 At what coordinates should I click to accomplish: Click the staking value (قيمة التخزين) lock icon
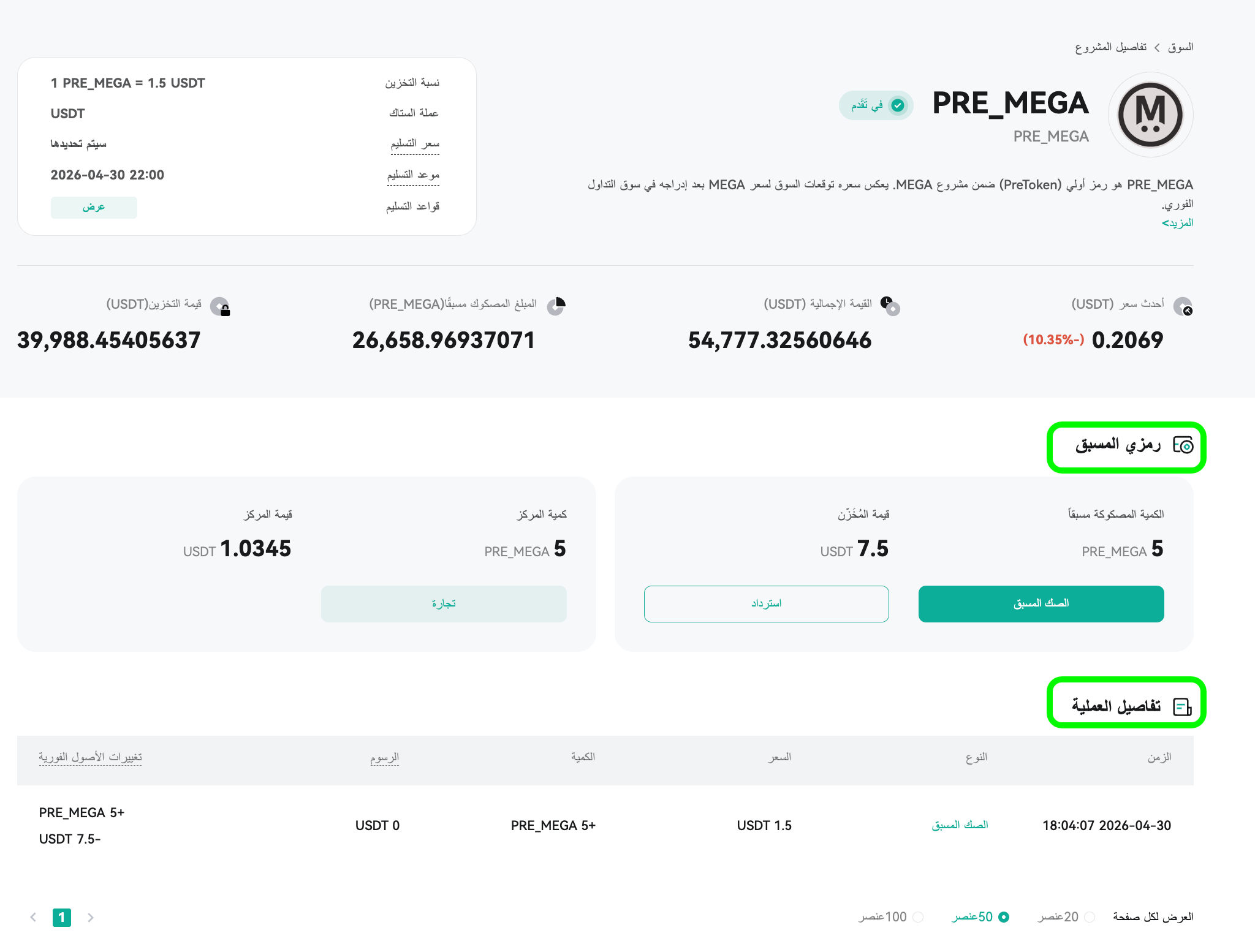click(x=220, y=306)
